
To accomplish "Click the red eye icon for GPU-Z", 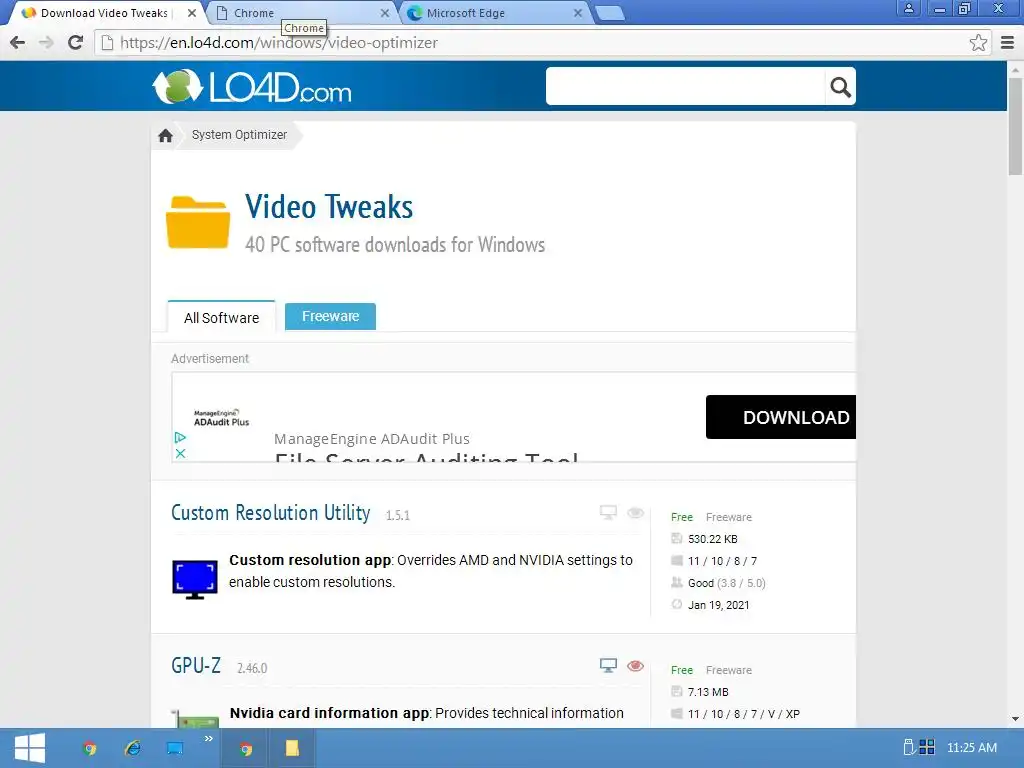I will point(635,665).
